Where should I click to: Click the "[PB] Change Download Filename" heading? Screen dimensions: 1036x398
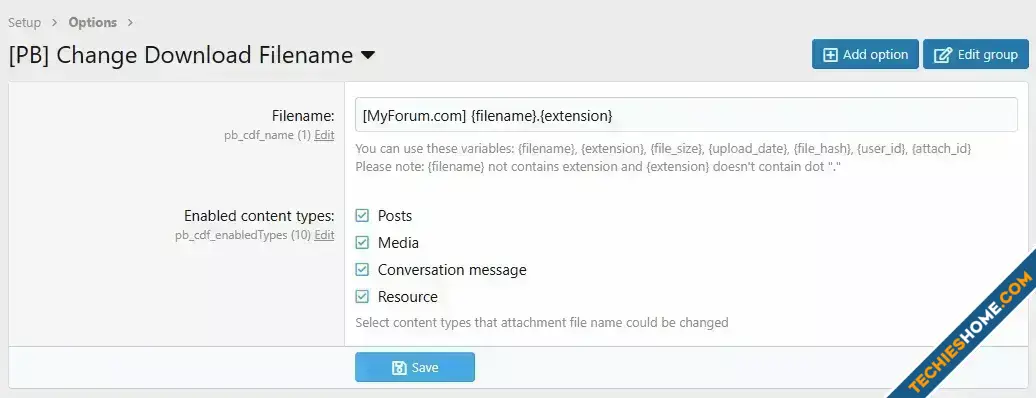coord(181,55)
